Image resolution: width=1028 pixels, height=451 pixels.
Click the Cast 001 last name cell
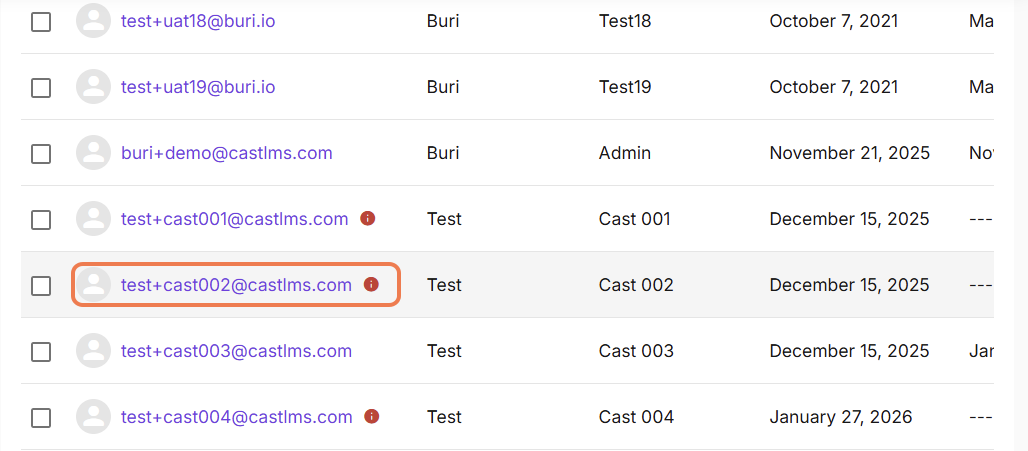(635, 218)
